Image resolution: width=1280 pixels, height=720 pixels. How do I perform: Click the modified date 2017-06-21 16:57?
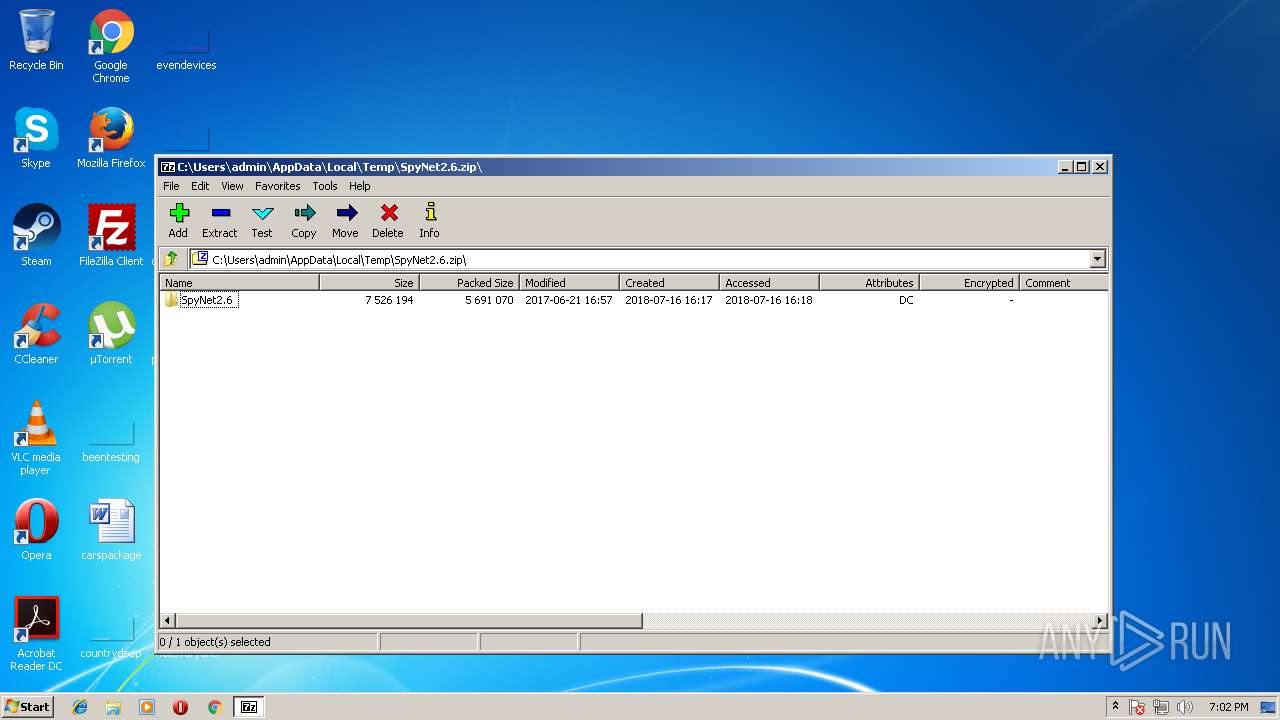(x=568, y=300)
